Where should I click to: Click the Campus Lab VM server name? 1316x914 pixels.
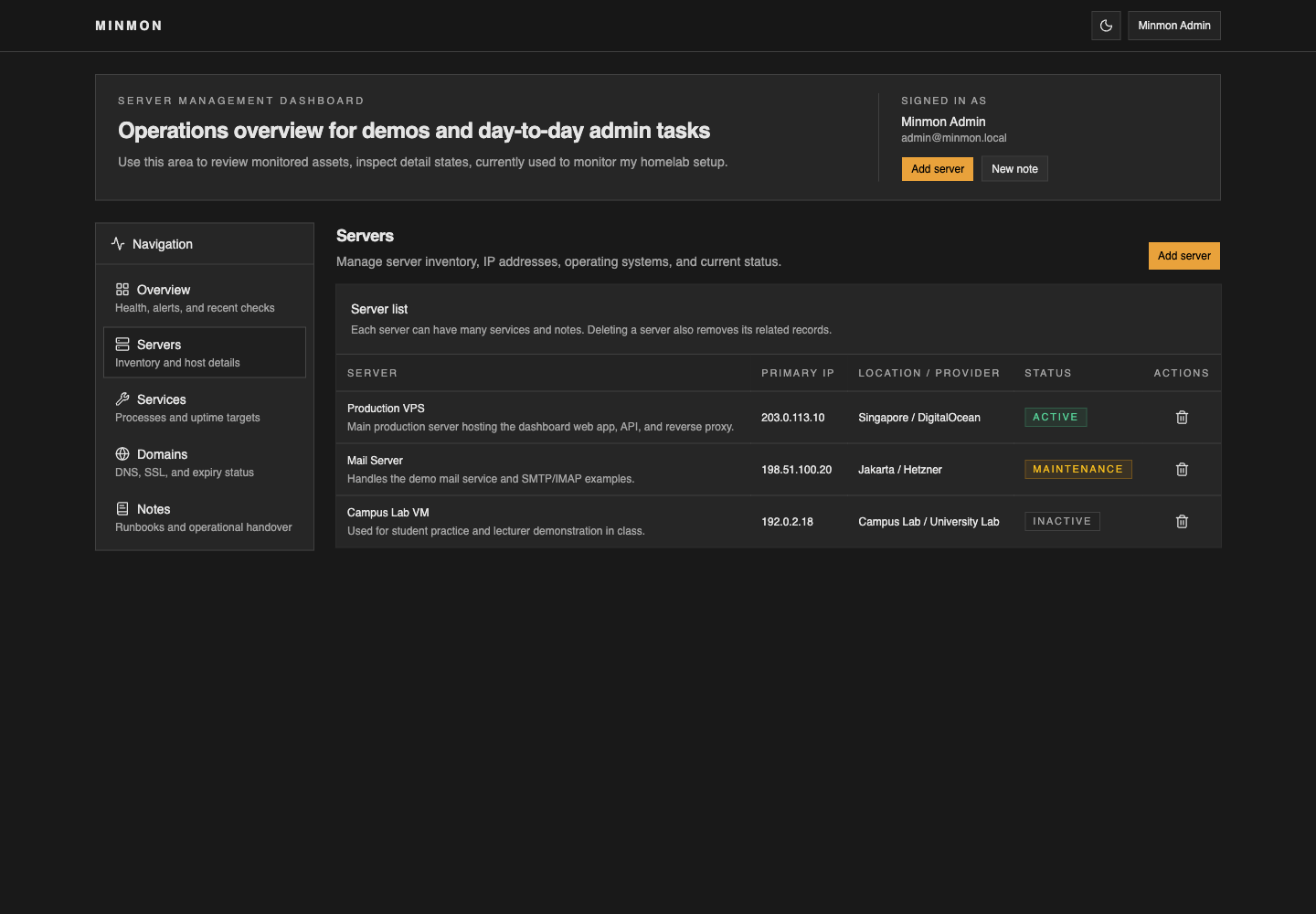point(388,513)
